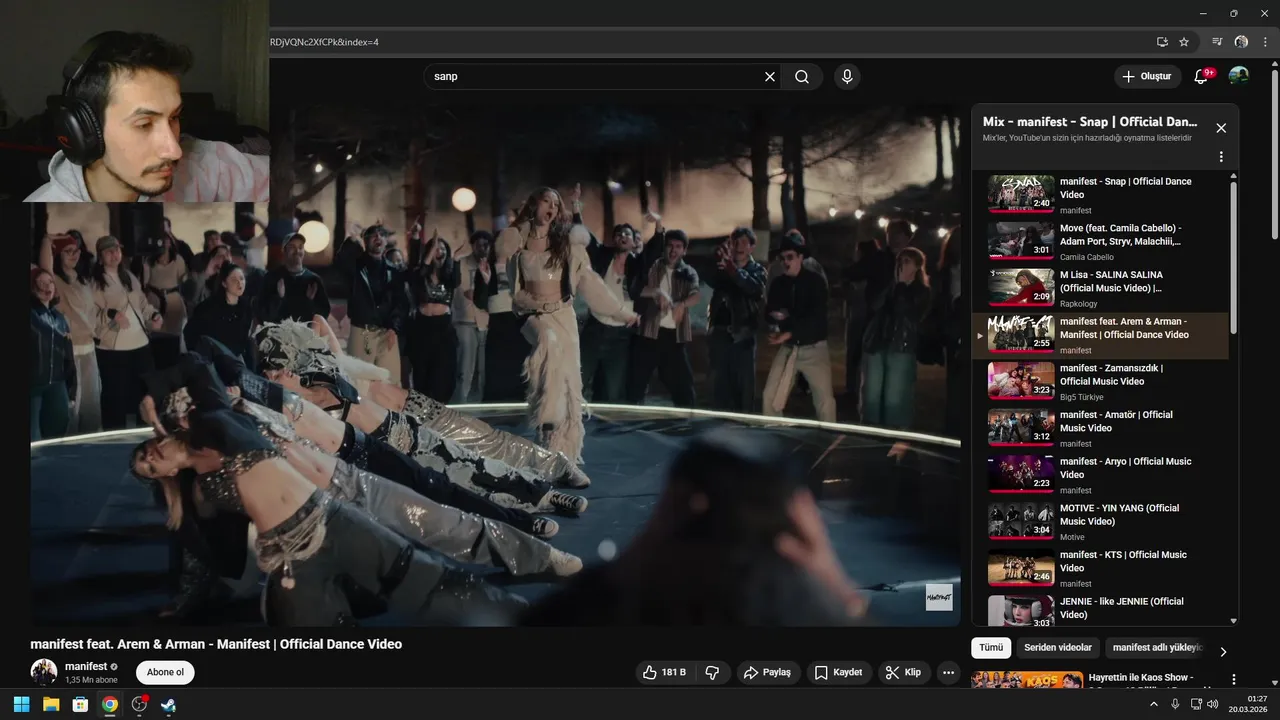
Task: Open volume control in system tray
Action: [x=1212, y=704]
